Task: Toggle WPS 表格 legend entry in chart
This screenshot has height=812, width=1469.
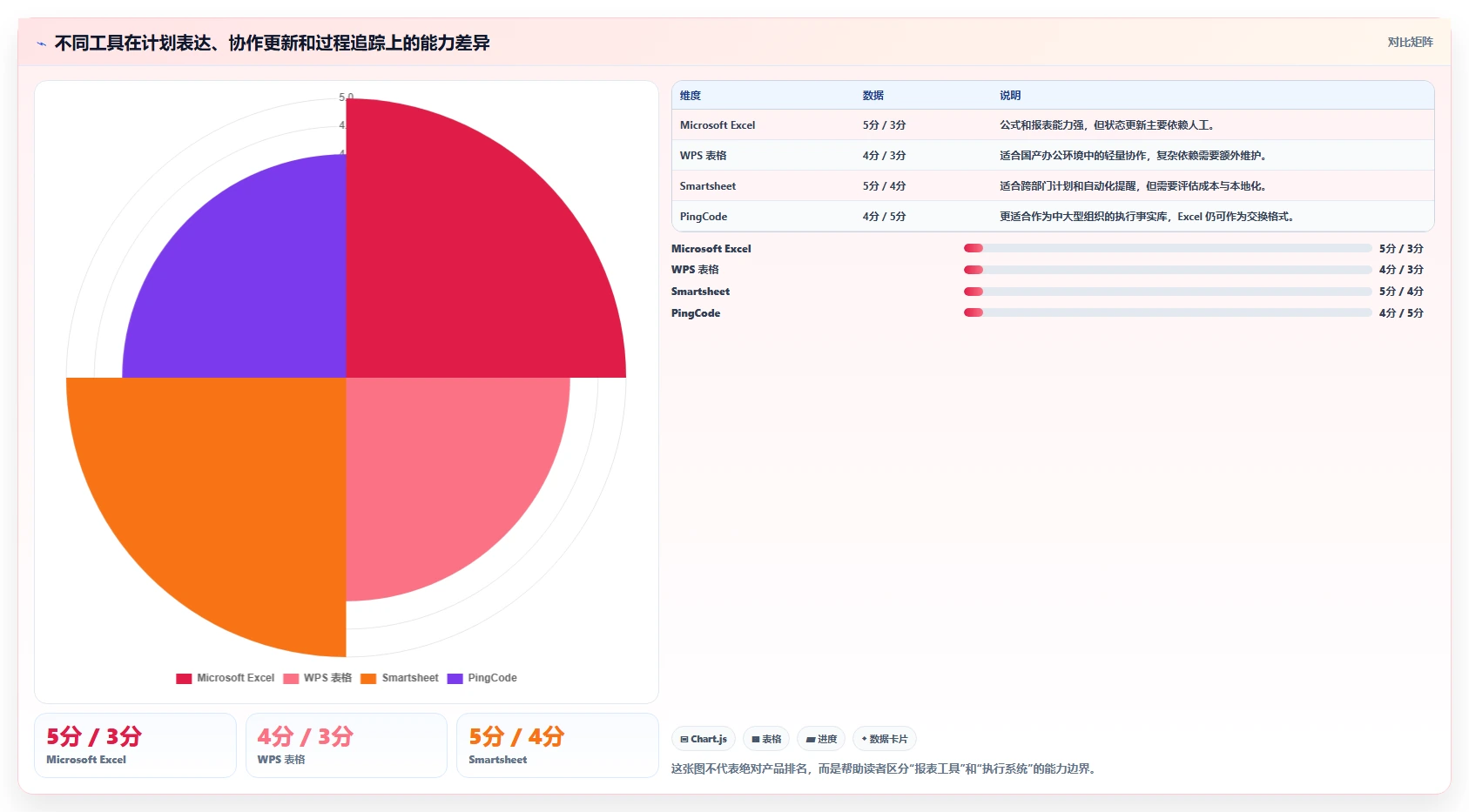Action: (x=318, y=678)
